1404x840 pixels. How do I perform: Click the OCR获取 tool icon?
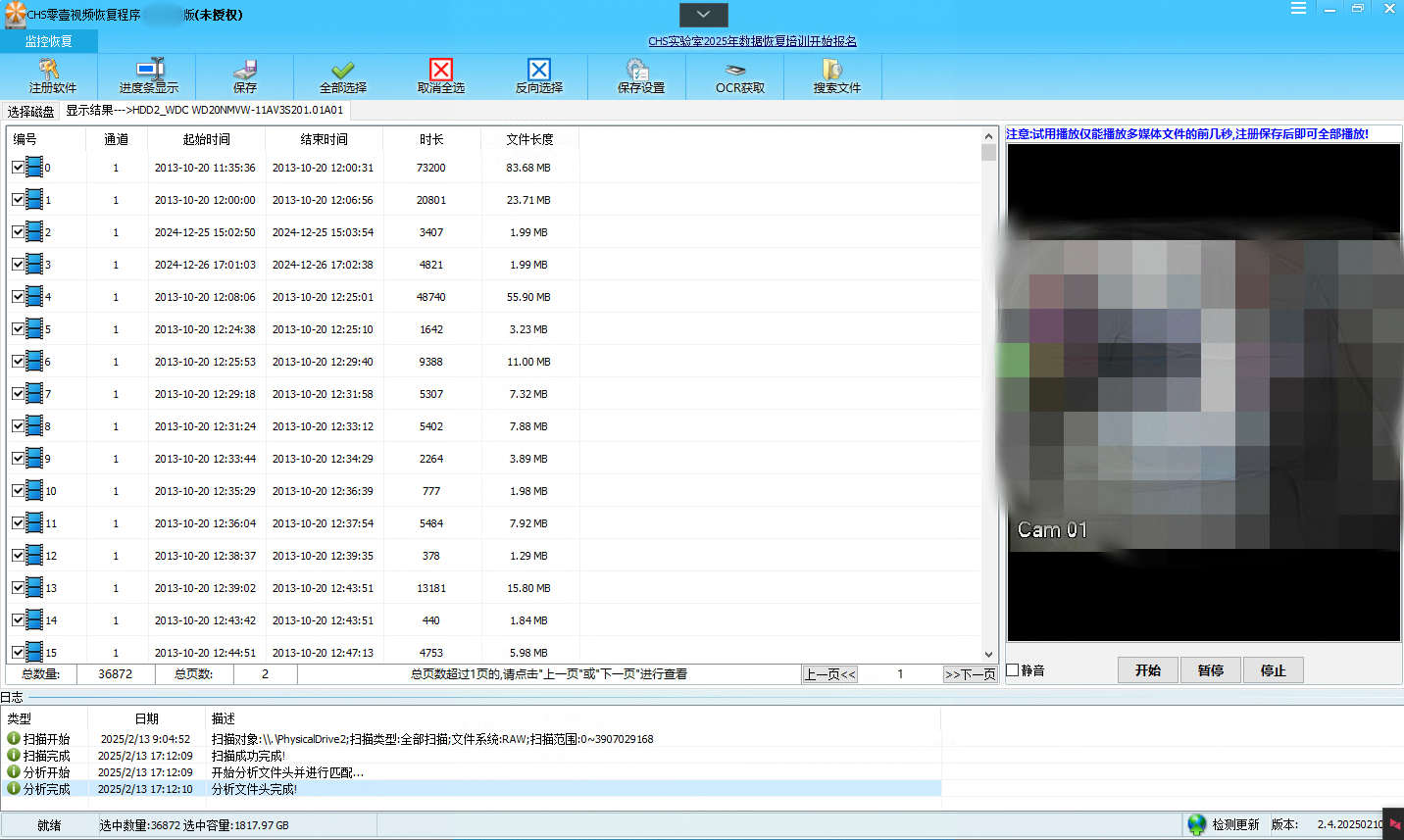pos(736,70)
